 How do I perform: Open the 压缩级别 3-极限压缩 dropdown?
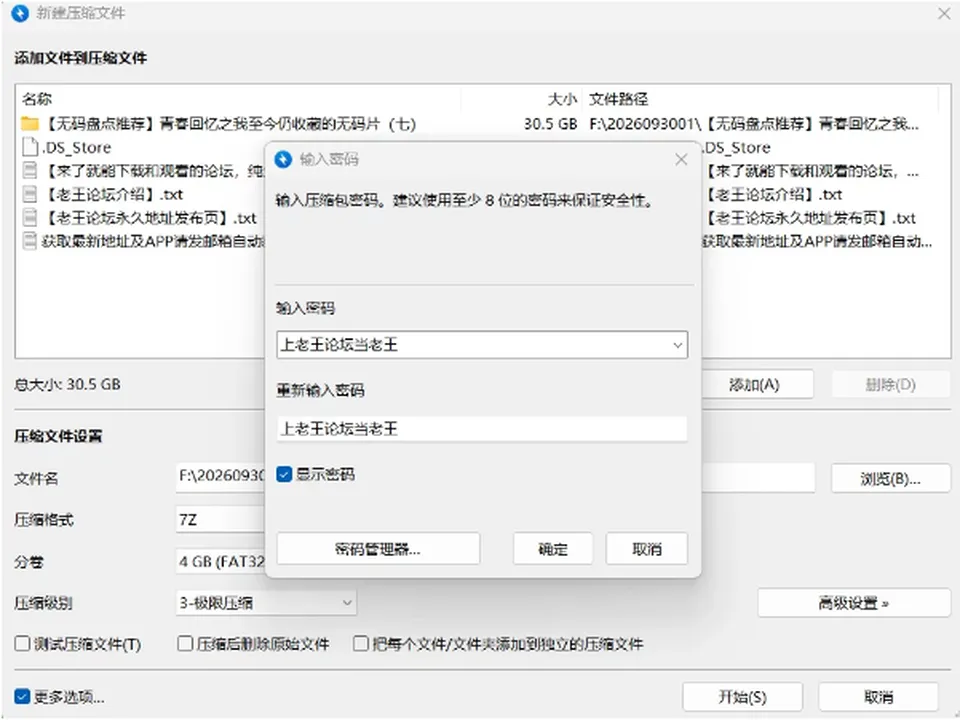pyautogui.click(x=266, y=603)
